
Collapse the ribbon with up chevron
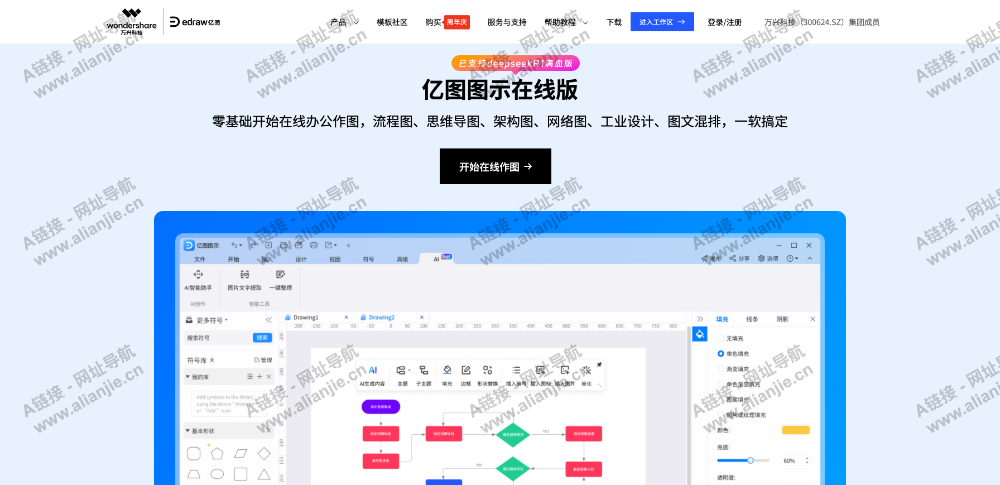point(810,258)
